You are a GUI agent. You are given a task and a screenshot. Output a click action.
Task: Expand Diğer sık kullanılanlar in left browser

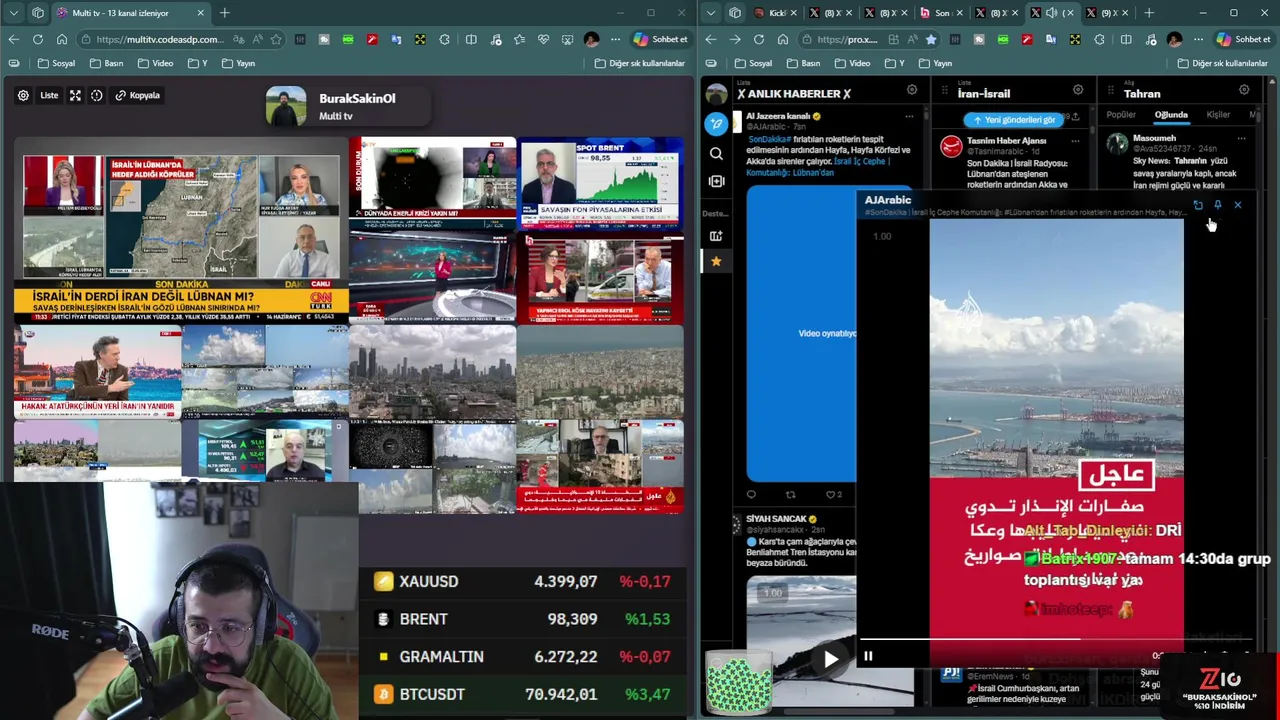[640, 63]
